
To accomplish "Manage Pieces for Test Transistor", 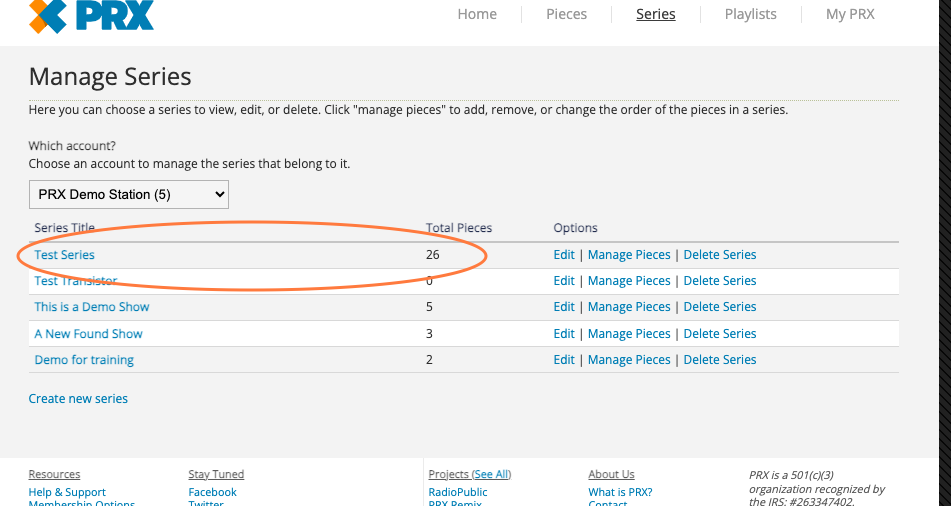I will point(629,281).
